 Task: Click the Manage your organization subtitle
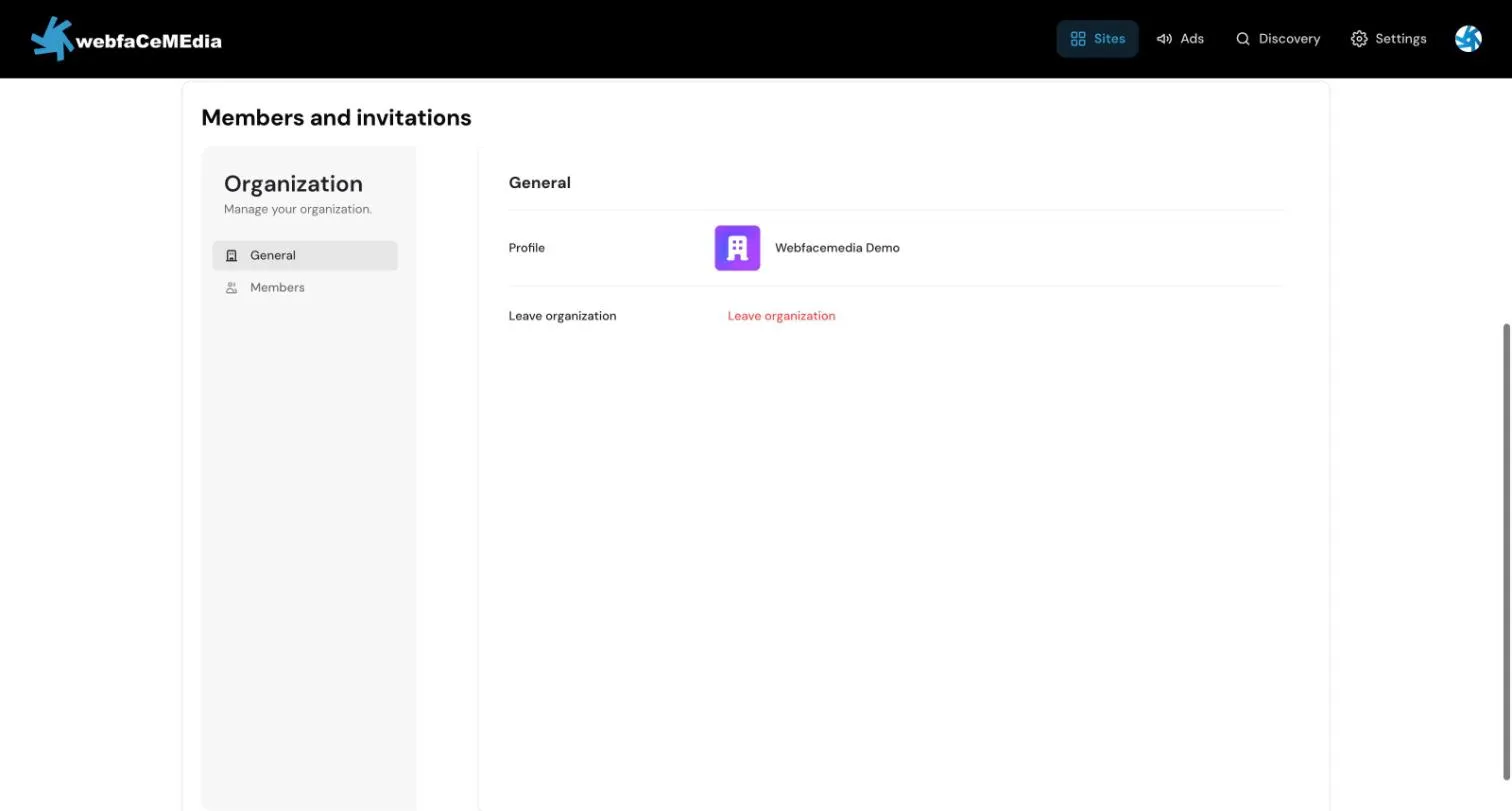[x=298, y=210]
